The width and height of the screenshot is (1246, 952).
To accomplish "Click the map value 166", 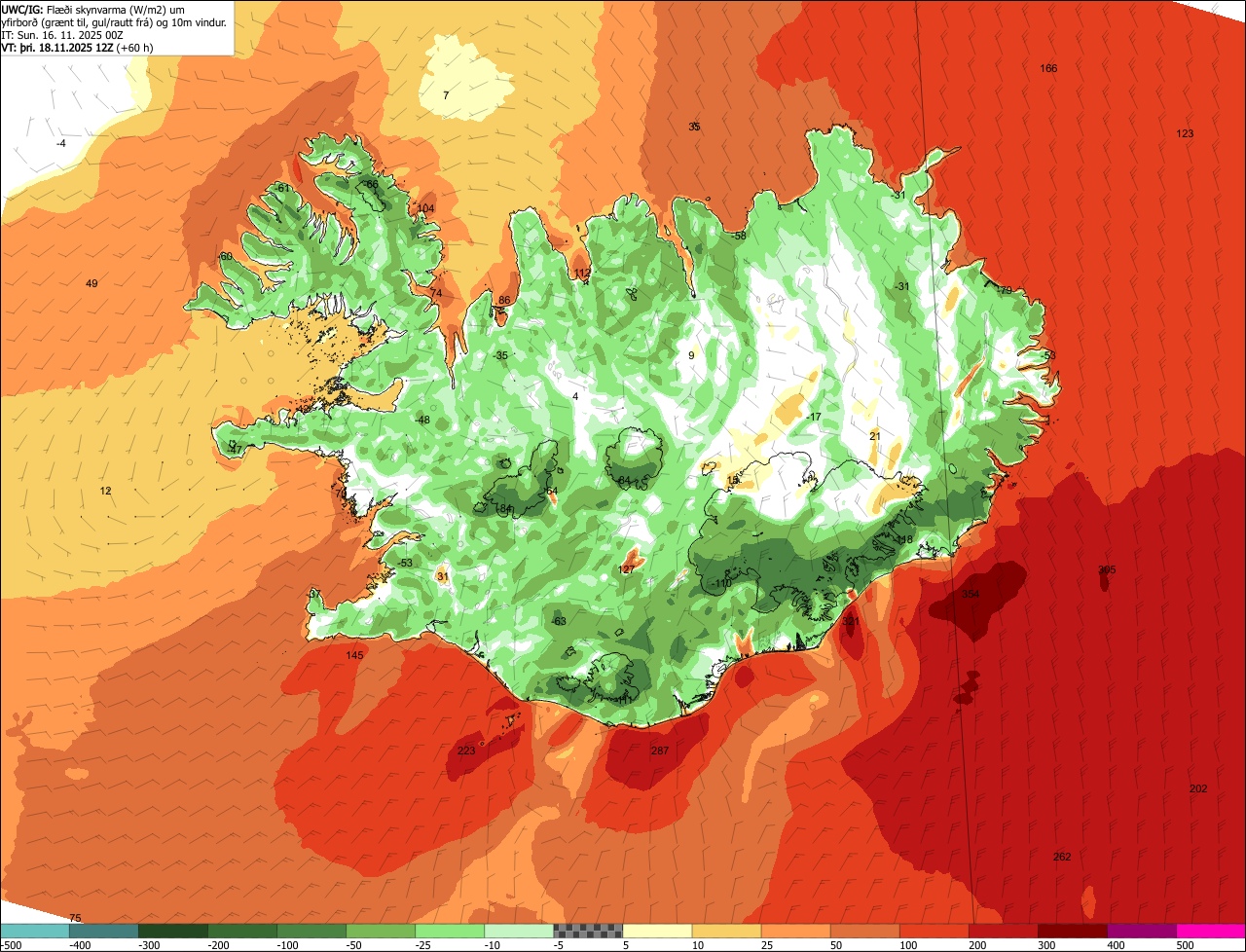I will [1048, 68].
